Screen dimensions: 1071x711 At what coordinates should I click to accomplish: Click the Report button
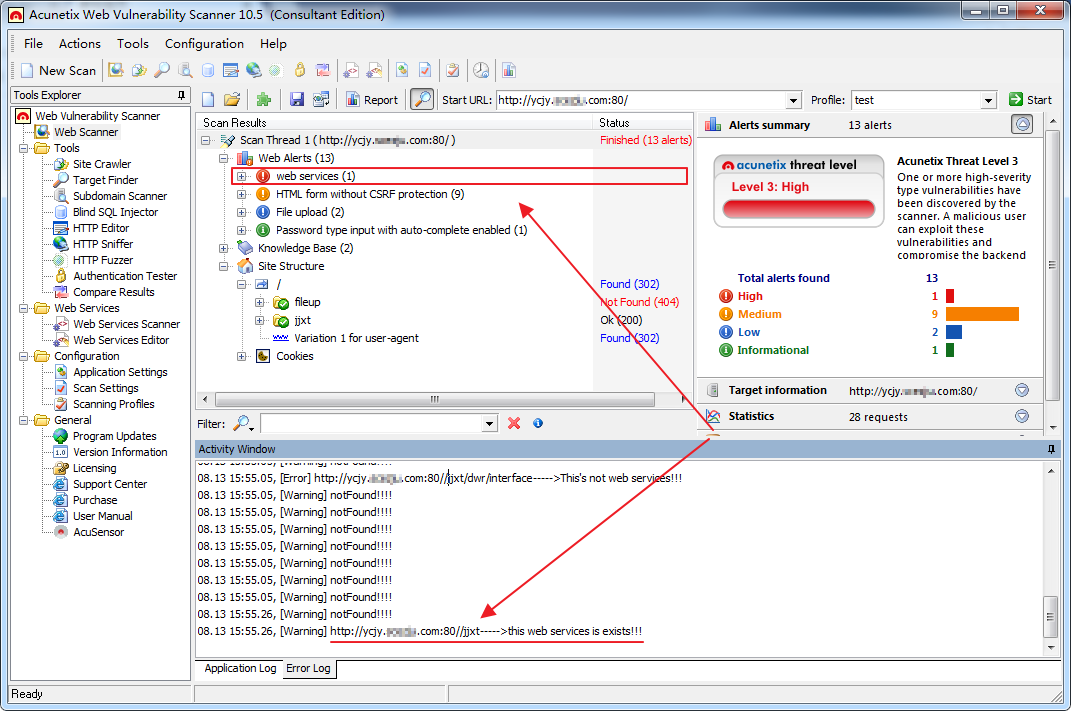click(372, 99)
